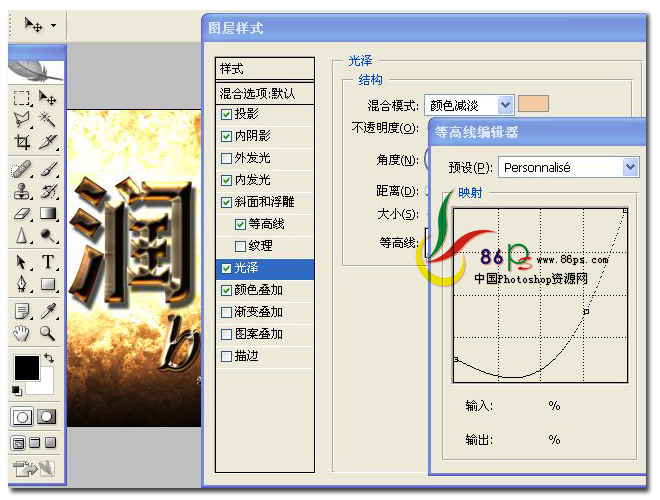The height and width of the screenshot is (500, 660).
Task: Choose full screen with menu bar mode
Action: [35, 443]
